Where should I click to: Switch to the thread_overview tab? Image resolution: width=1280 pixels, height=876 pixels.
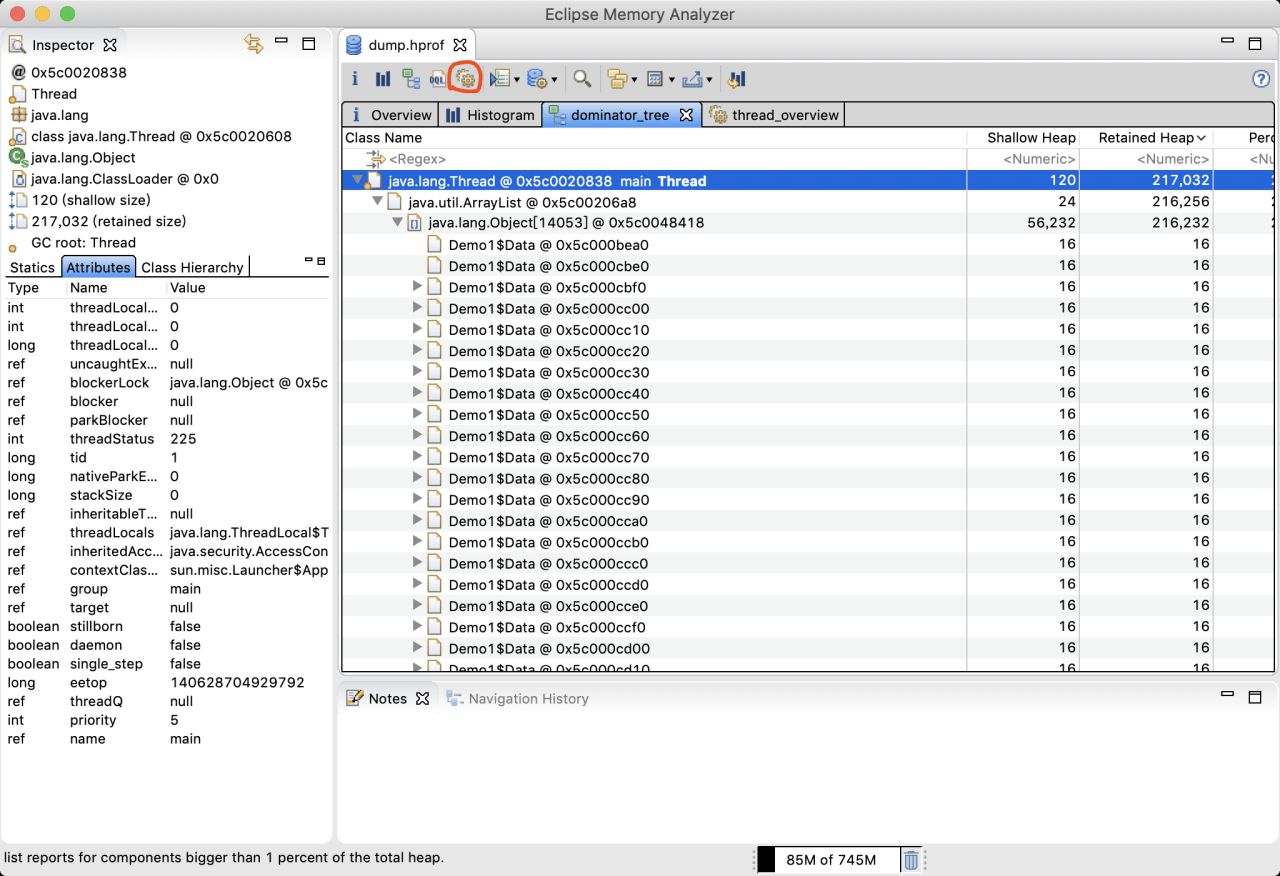click(x=773, y=115)
